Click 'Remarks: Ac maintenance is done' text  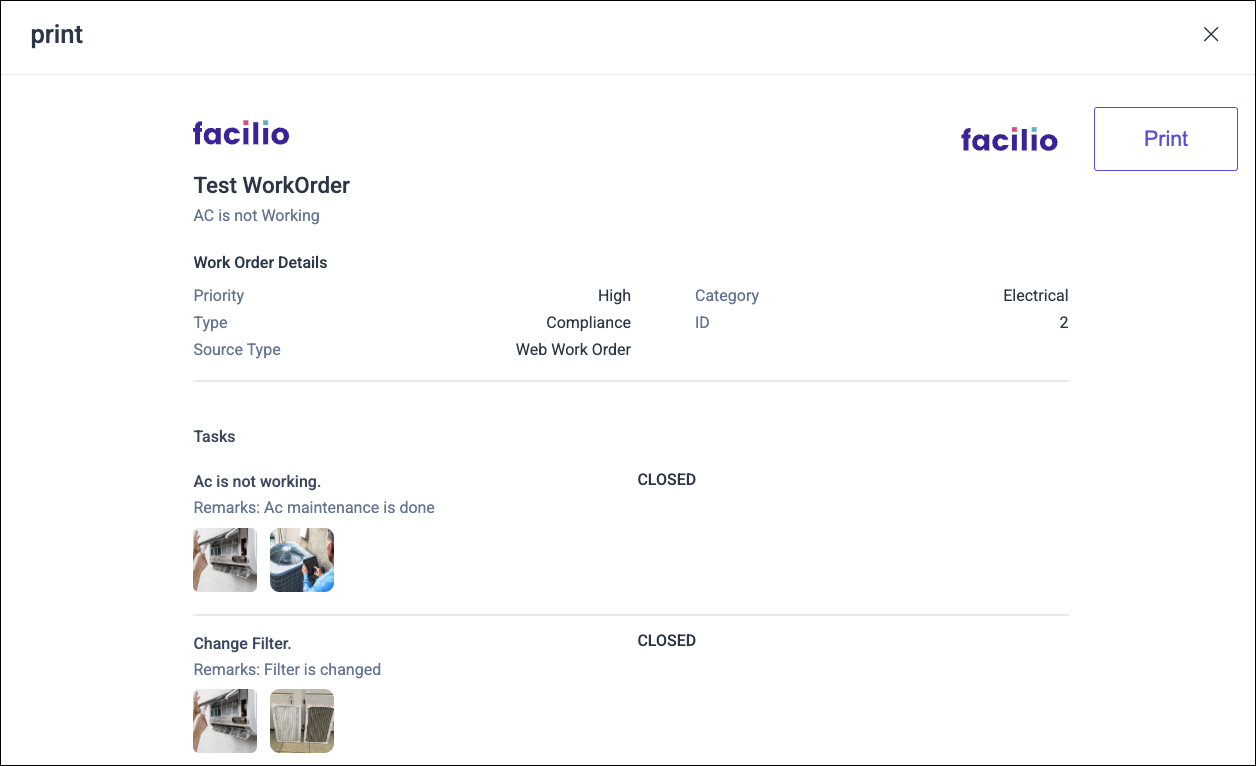pos(314,508)
